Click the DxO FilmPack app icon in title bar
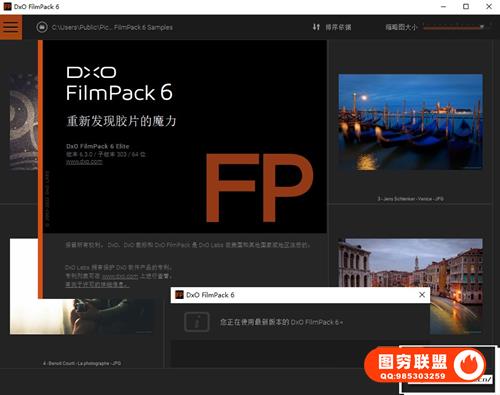500x395 pixels. point(7,6)
